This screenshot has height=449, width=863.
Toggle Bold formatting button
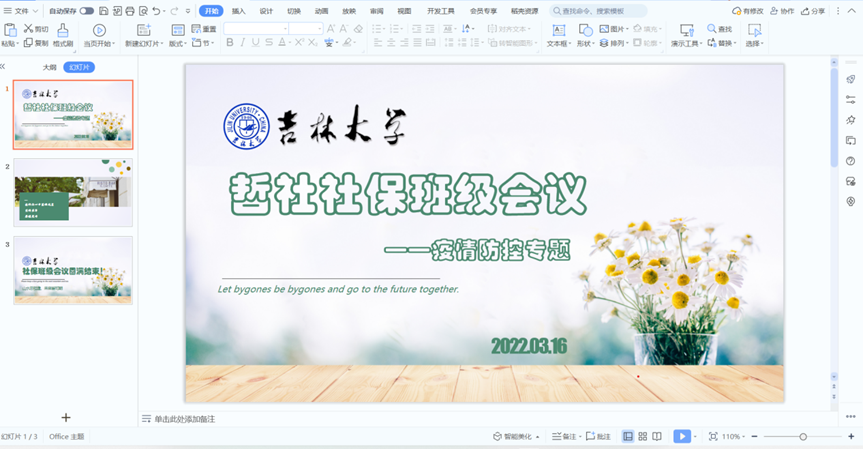pos(229,43)
